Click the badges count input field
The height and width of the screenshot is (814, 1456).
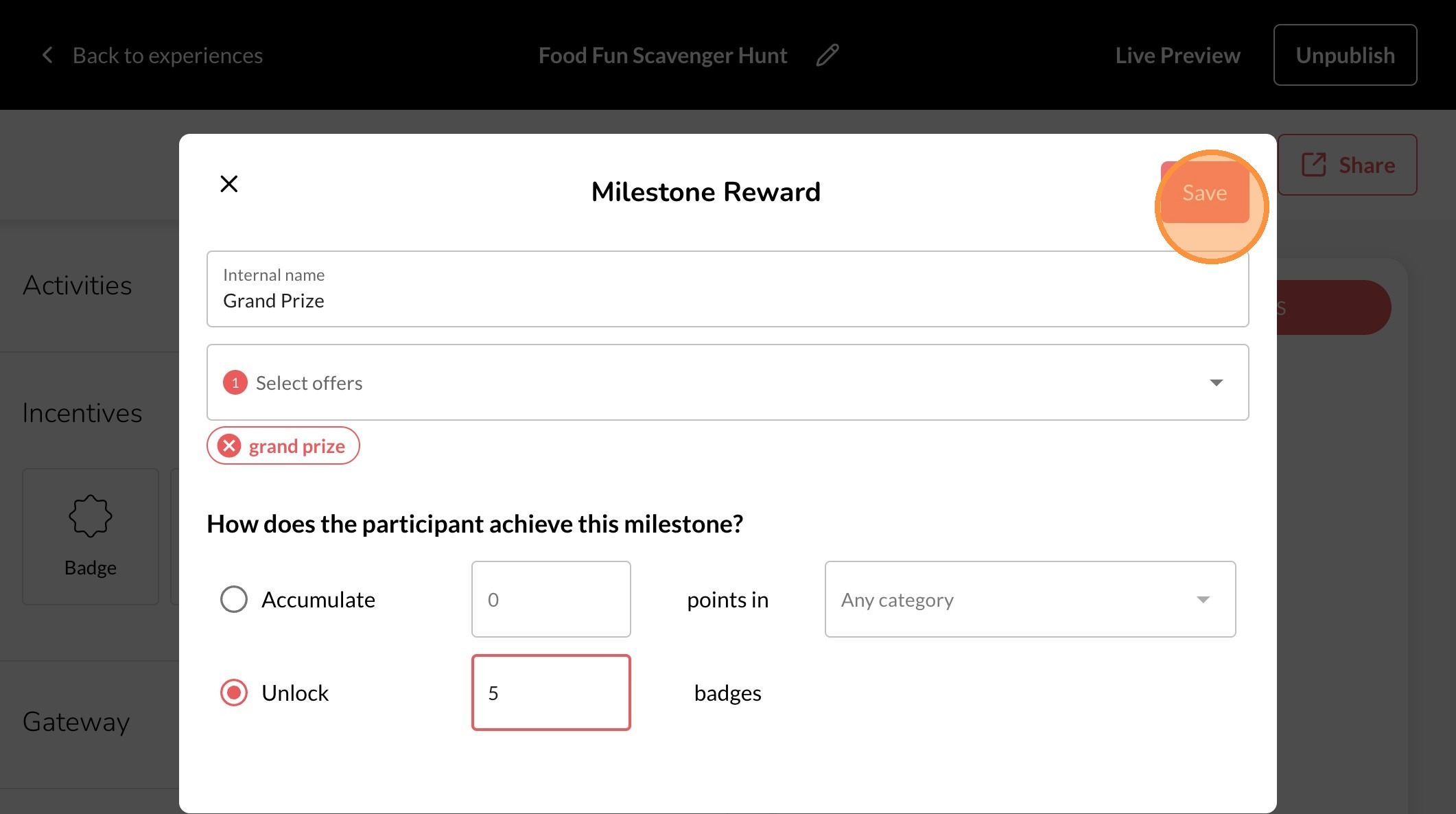click(551, 693)
